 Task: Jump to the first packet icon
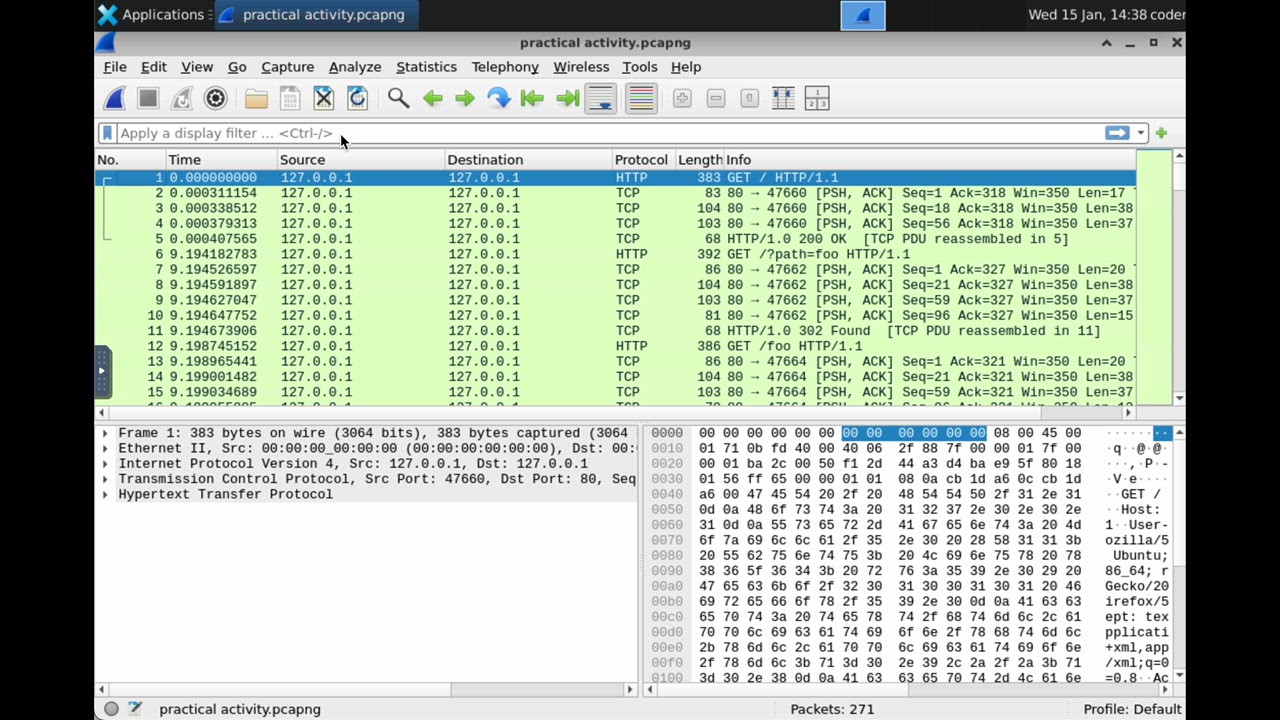point(532,98)
